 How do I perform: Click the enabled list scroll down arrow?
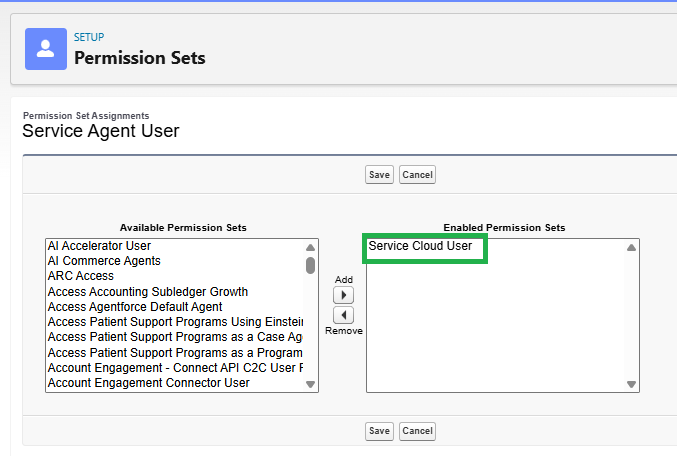(x=631, y=384)
